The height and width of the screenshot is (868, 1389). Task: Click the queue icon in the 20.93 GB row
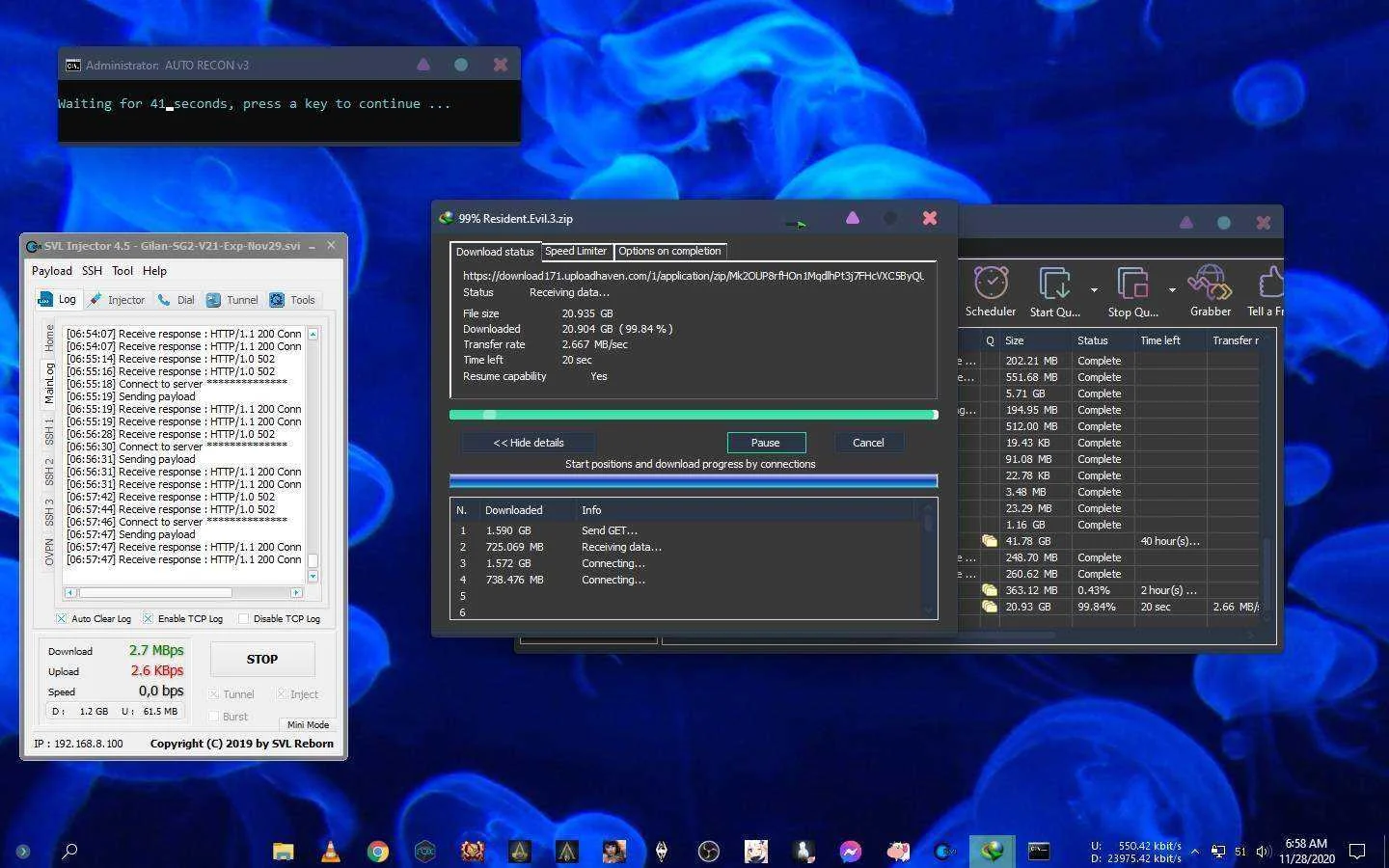(989, 607)
